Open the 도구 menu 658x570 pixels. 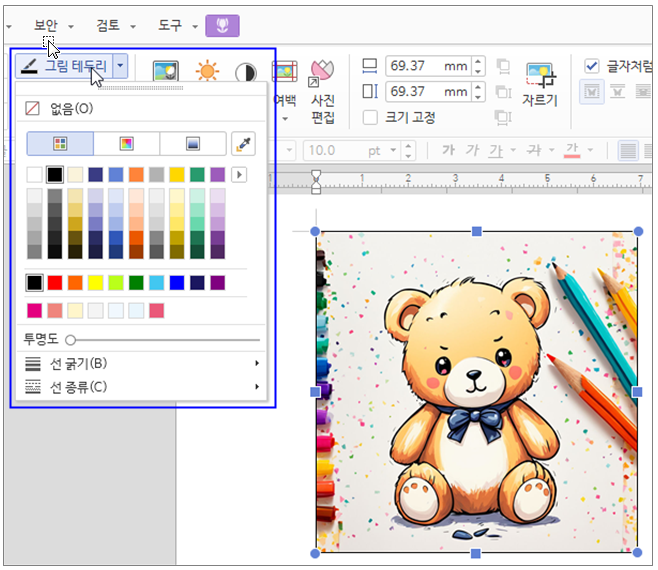[x=170, y=26]
